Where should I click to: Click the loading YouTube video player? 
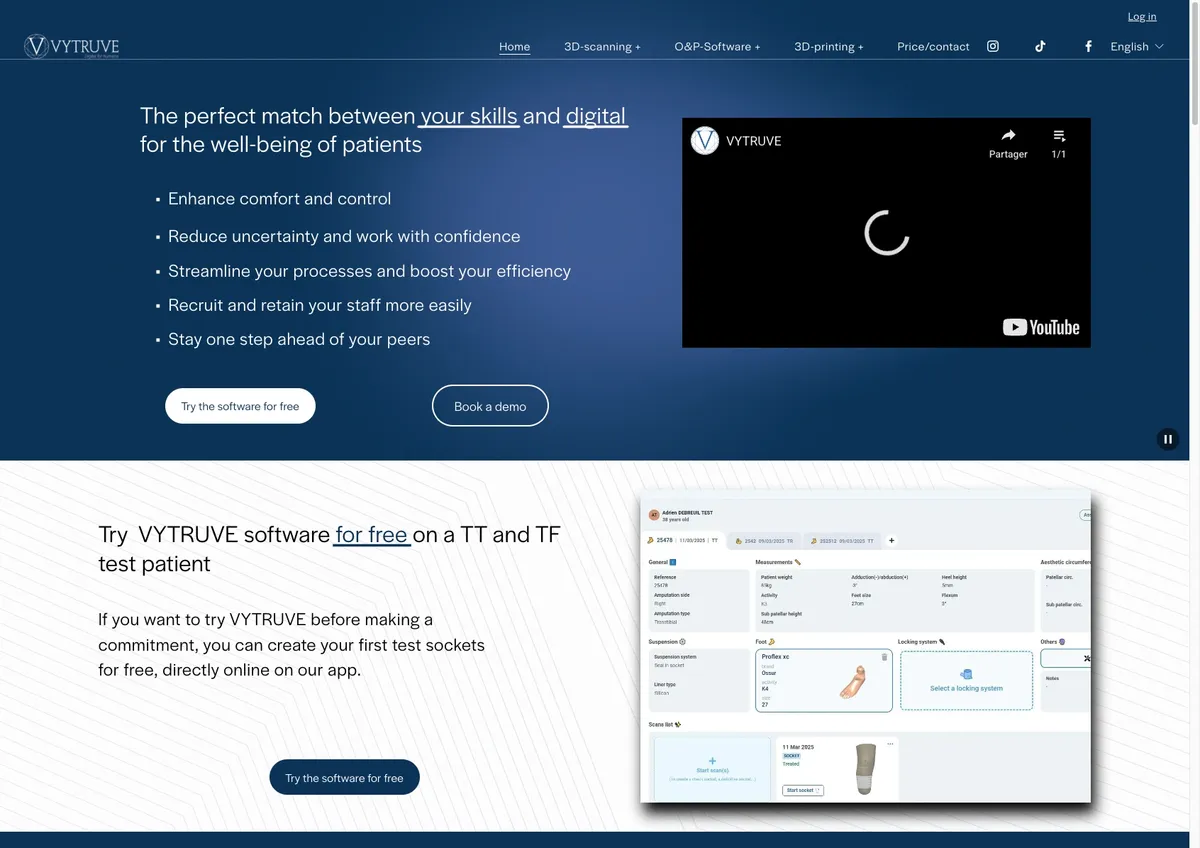886,233
